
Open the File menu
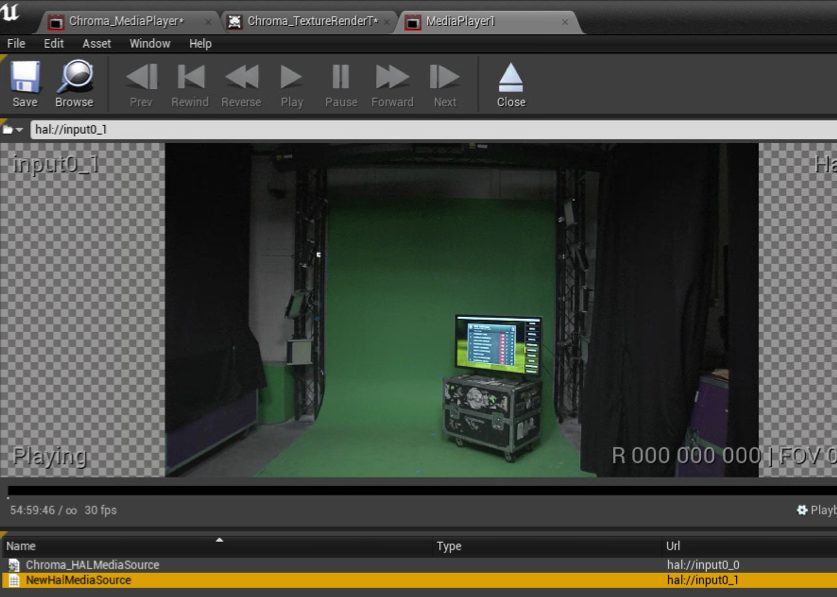pyautogui.click(x=16, y=44)
